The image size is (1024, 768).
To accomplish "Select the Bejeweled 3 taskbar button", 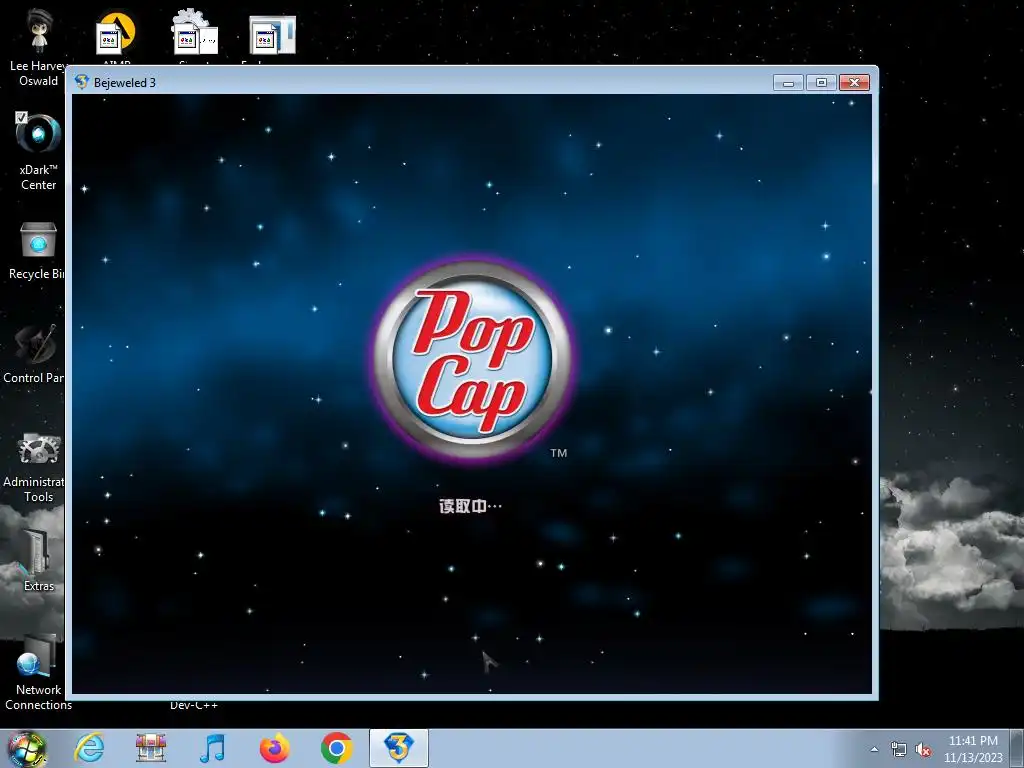I will pos(398,748).
